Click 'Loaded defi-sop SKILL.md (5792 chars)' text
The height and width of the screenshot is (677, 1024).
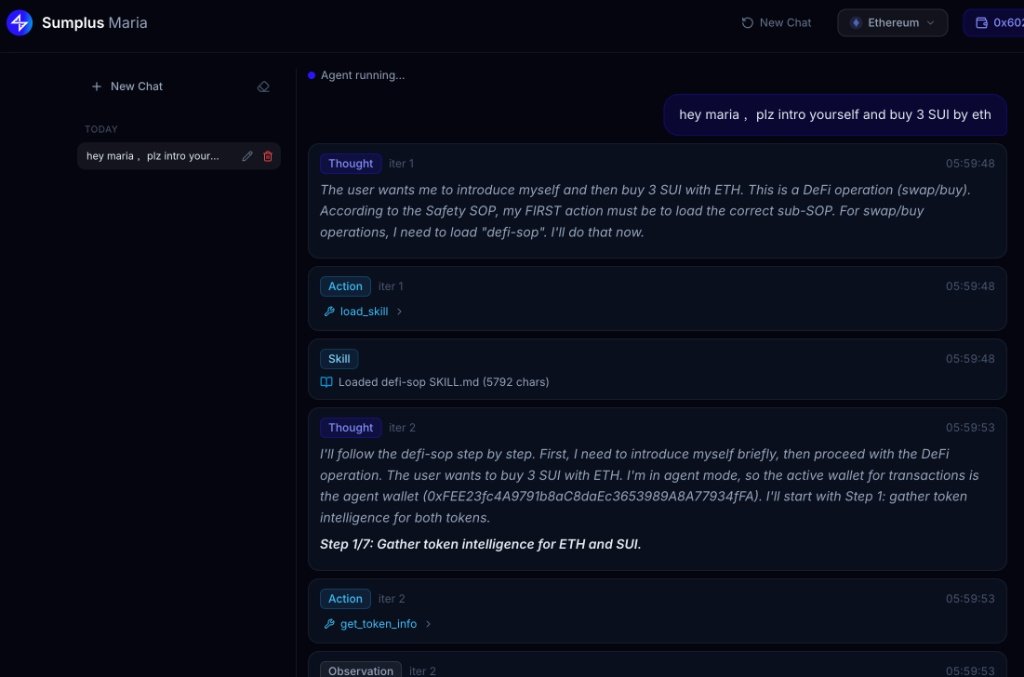[x=443, y=382]
